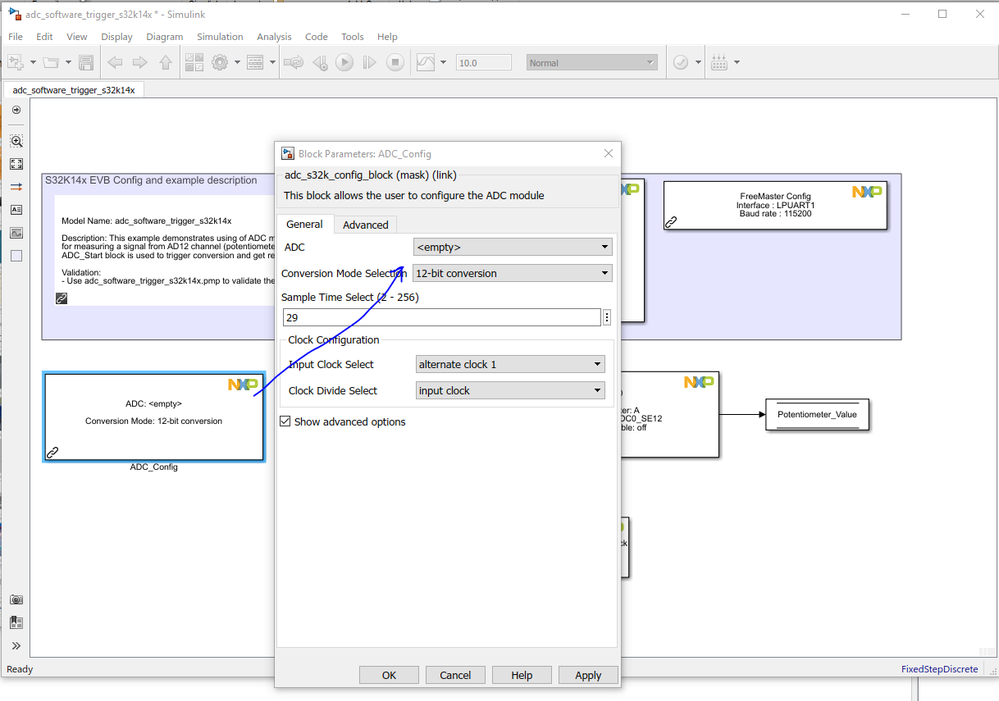Click the Step Back simulation icon
999x701 pixels.
(320, 62)
